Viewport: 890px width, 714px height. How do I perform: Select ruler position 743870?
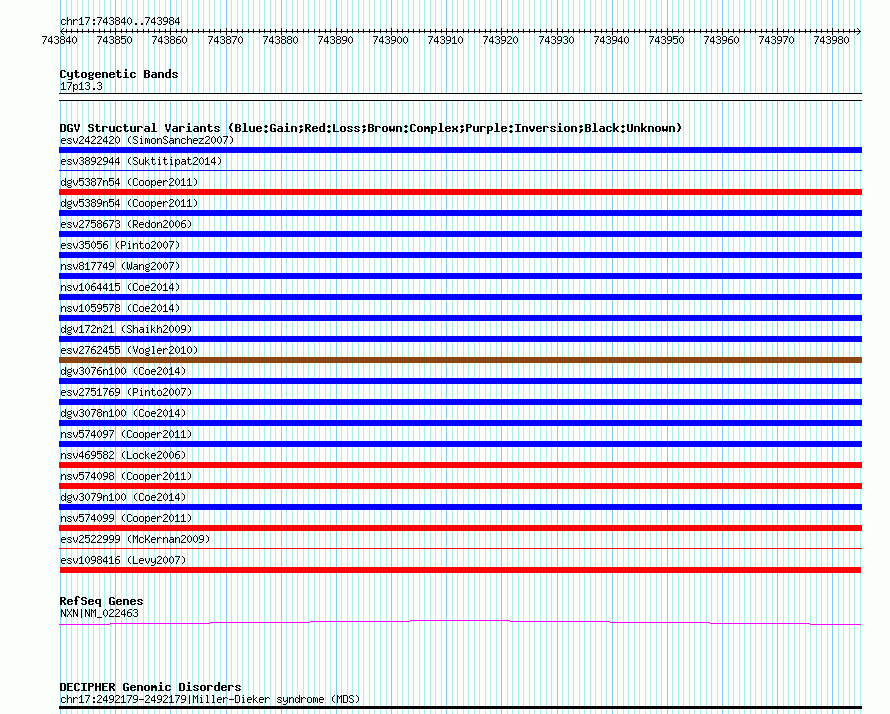225,40
